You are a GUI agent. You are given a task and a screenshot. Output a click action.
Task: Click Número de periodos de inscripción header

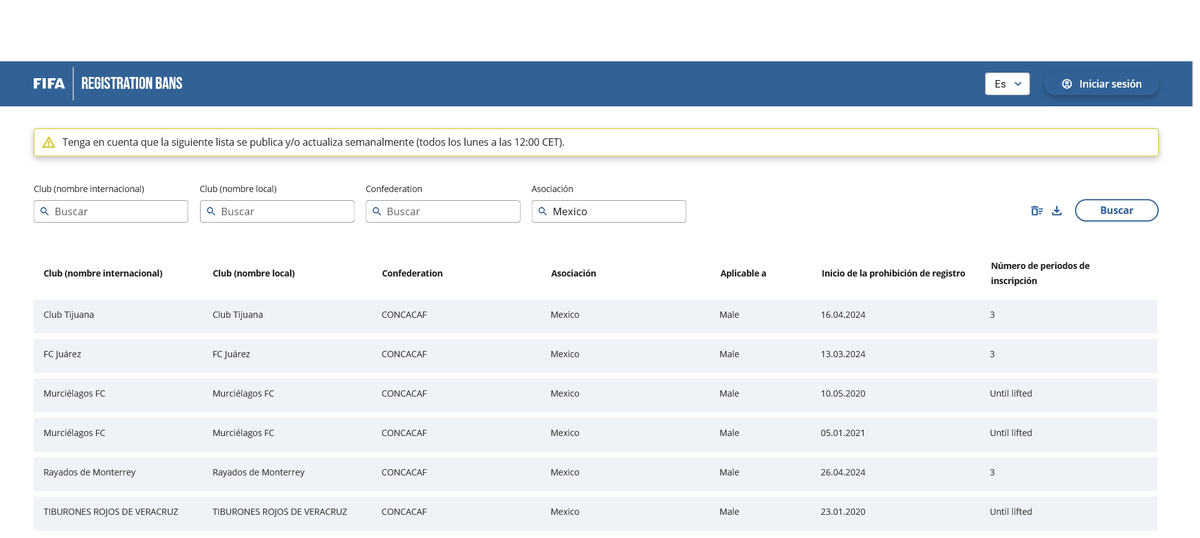point(1040,273)
